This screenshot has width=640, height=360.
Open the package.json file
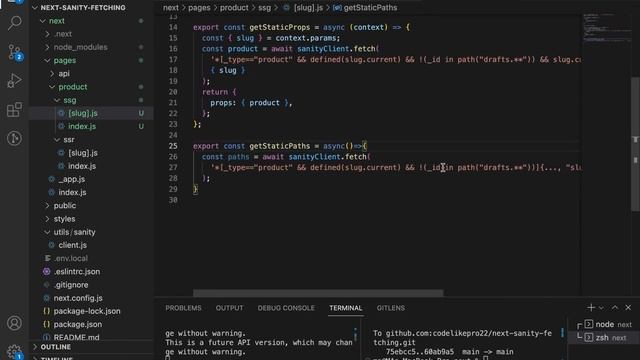78,324
